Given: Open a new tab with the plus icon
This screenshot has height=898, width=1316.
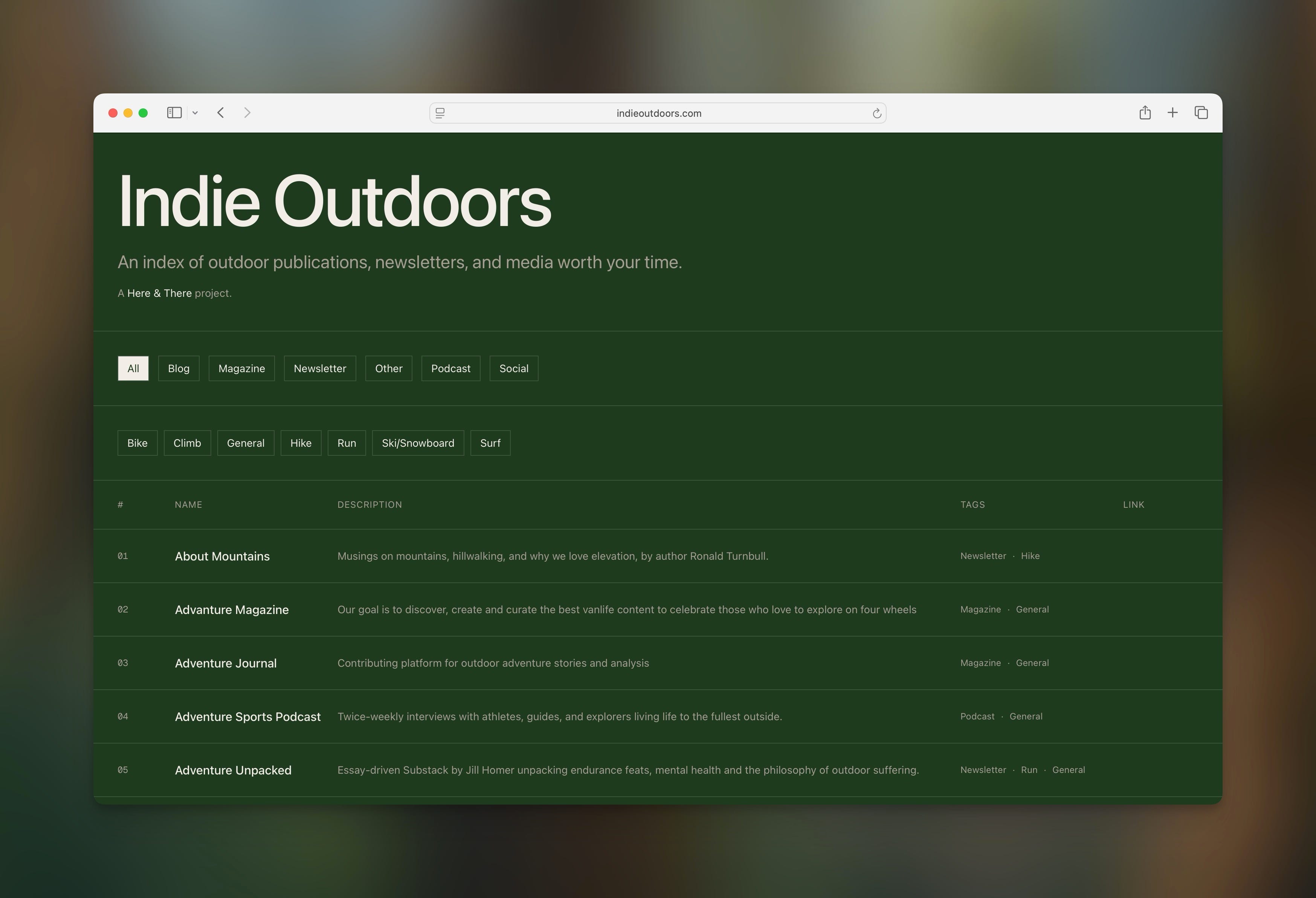Looking at the screenshot, I should pyautogui.click(x=1173, y=113).
